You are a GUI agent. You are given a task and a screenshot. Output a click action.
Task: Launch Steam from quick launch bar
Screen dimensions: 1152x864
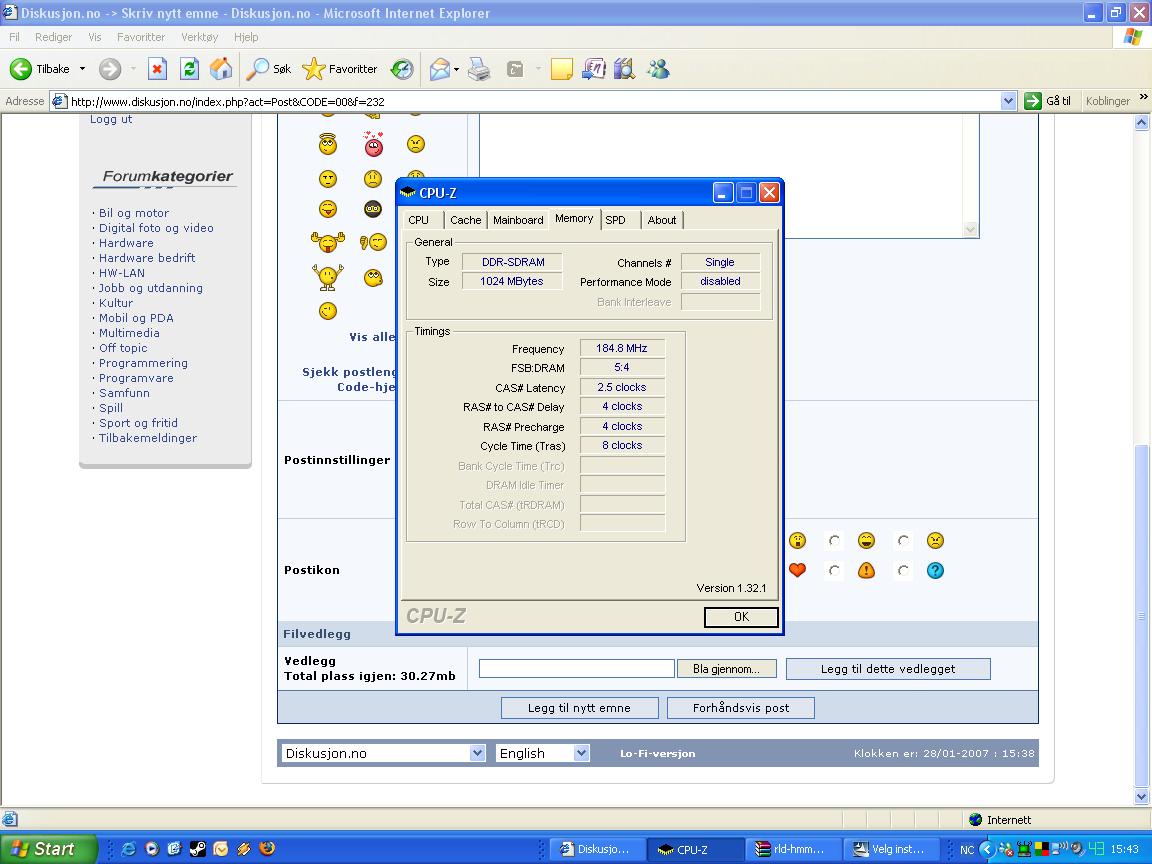coord(198,849)
